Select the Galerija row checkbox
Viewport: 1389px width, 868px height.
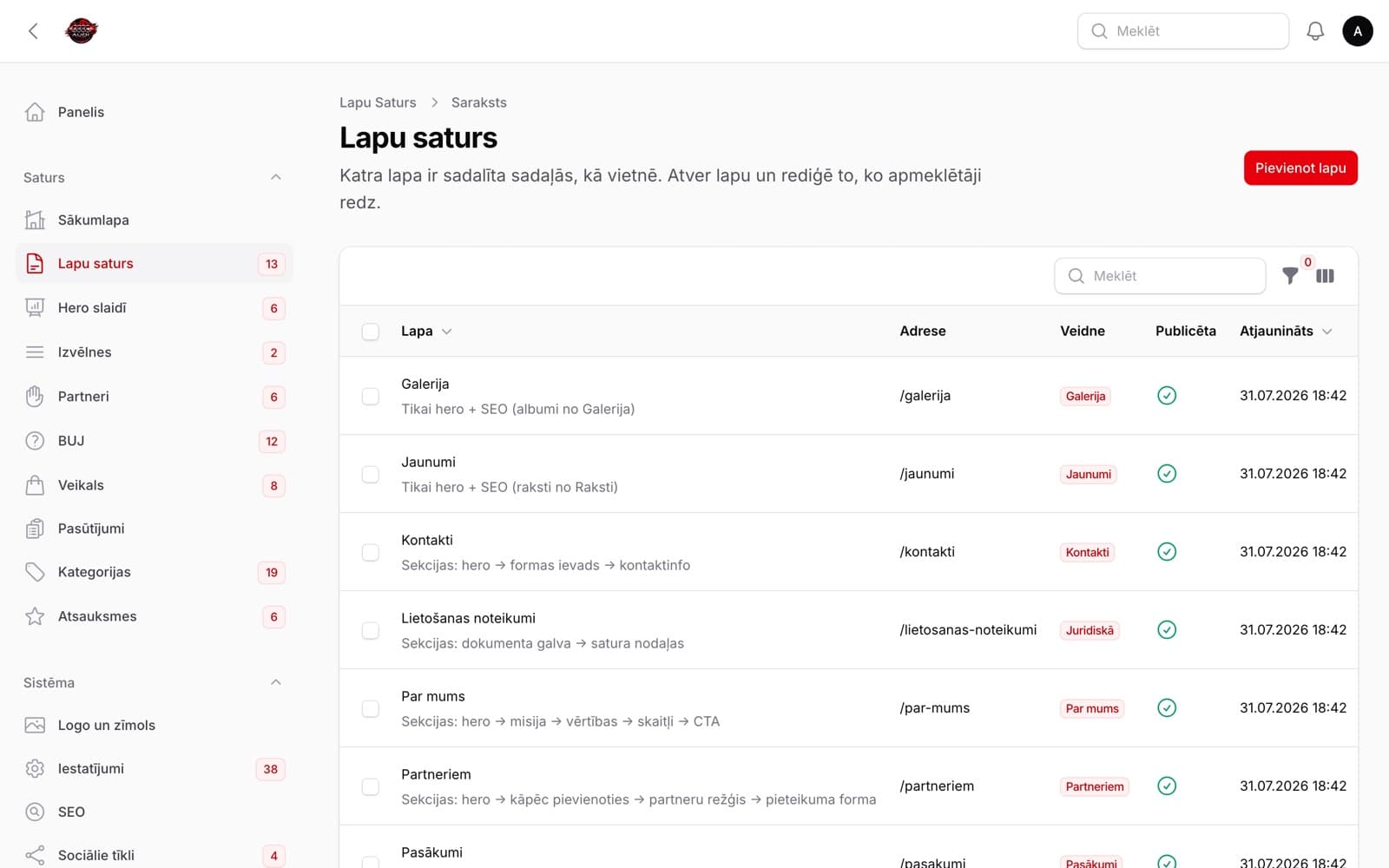(371, 397)
